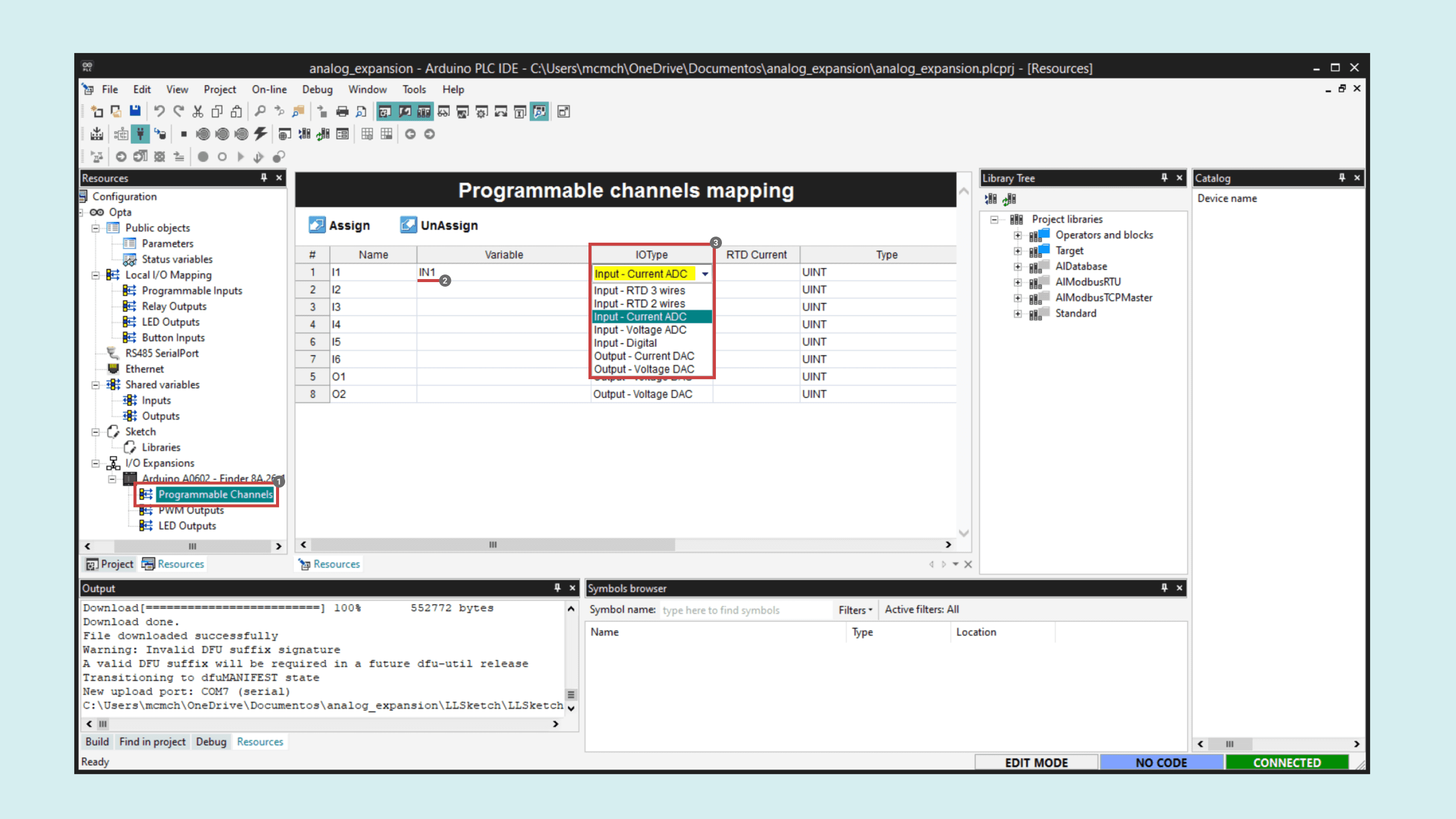Click the lightning bolt icon in toolbar
The width and height of the screenshot is (1456, 819).
point(260,134)
